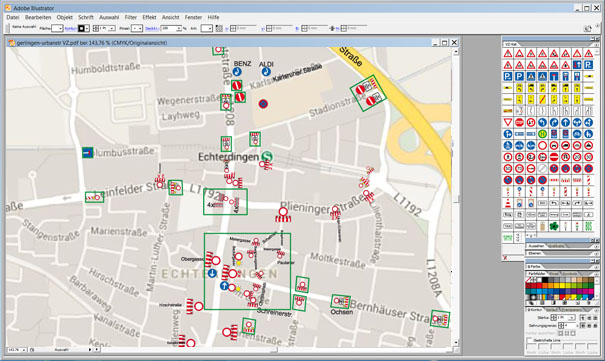Choose the red no-entry sign symbol
Screen dimensions: 605x361
coord(554,157)
